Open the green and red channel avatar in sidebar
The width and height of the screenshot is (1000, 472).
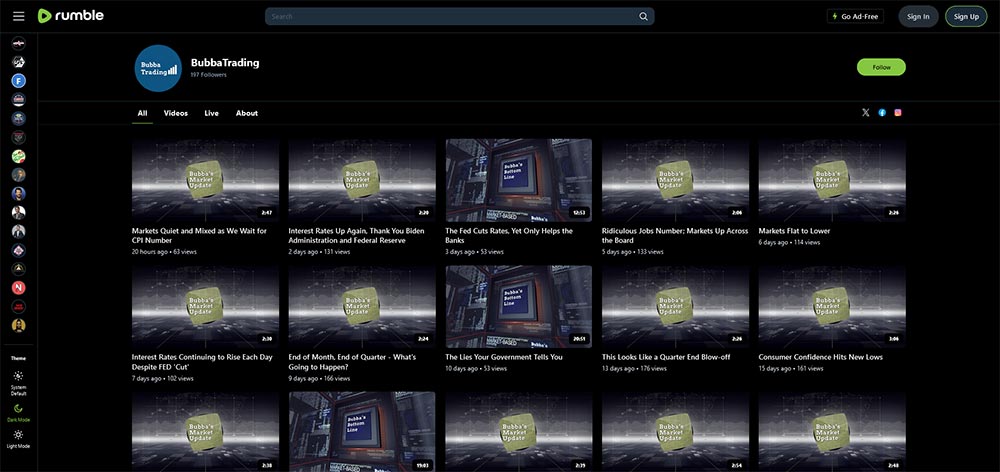coord(18,156)
